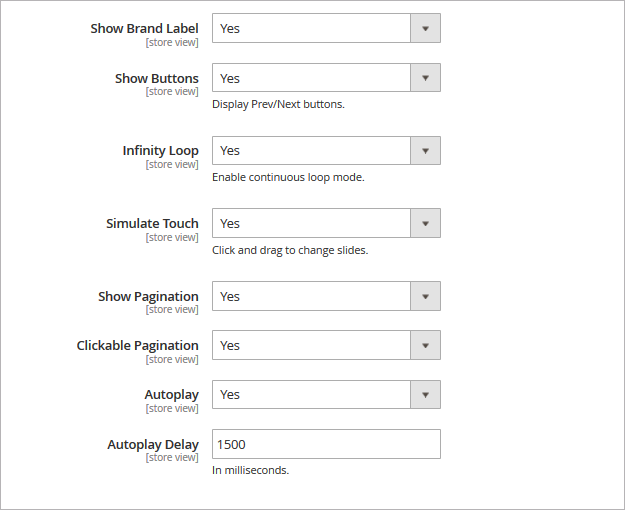Click the 'In milliseconds.' hint text
Viewport: 625px width, 510px height.
tap(250, 470)
